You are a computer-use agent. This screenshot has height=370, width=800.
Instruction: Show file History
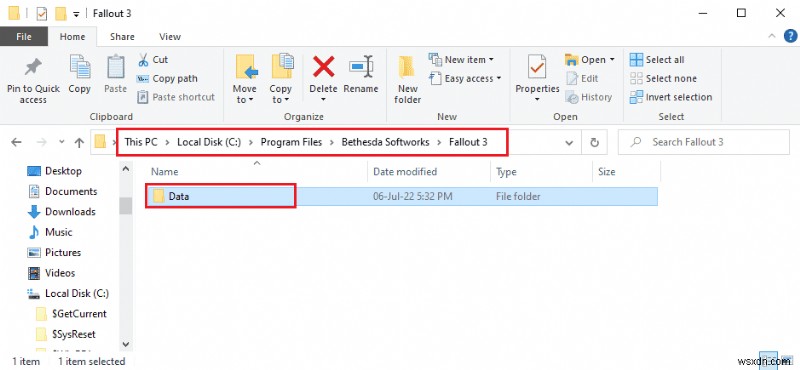(x=589, y=97)
